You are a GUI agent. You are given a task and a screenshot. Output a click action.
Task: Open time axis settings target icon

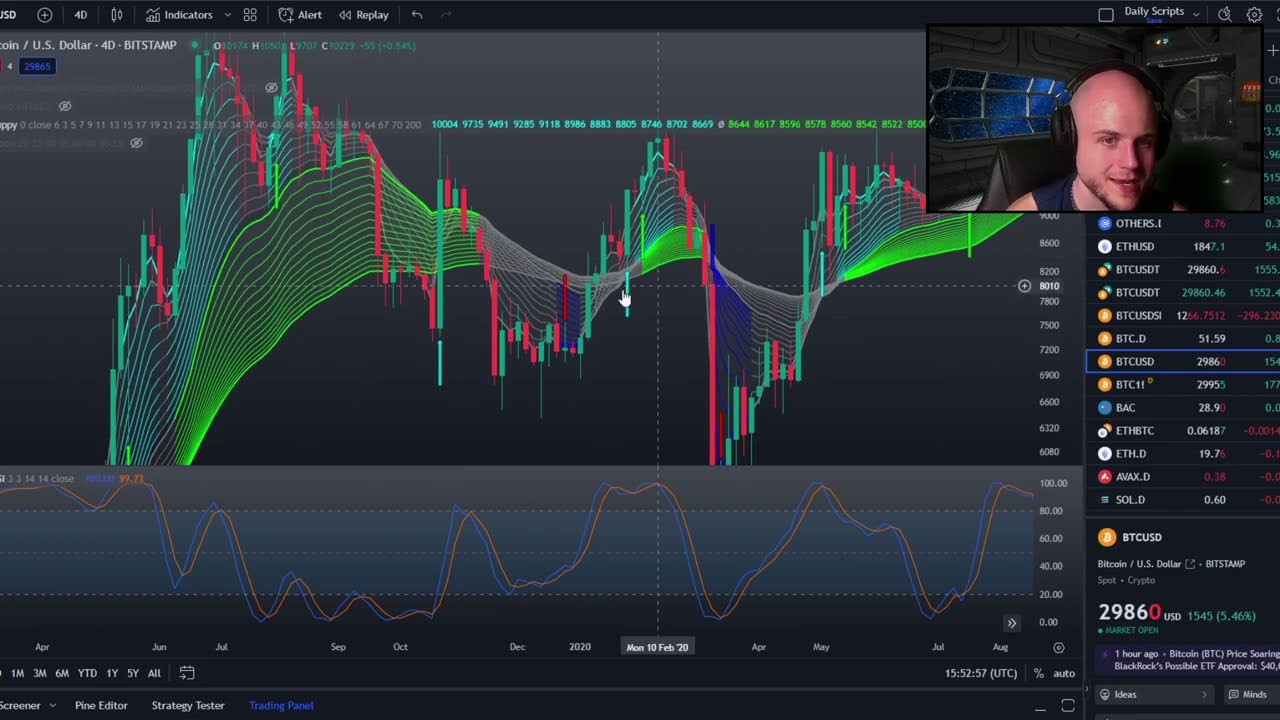coord(1058,648)
